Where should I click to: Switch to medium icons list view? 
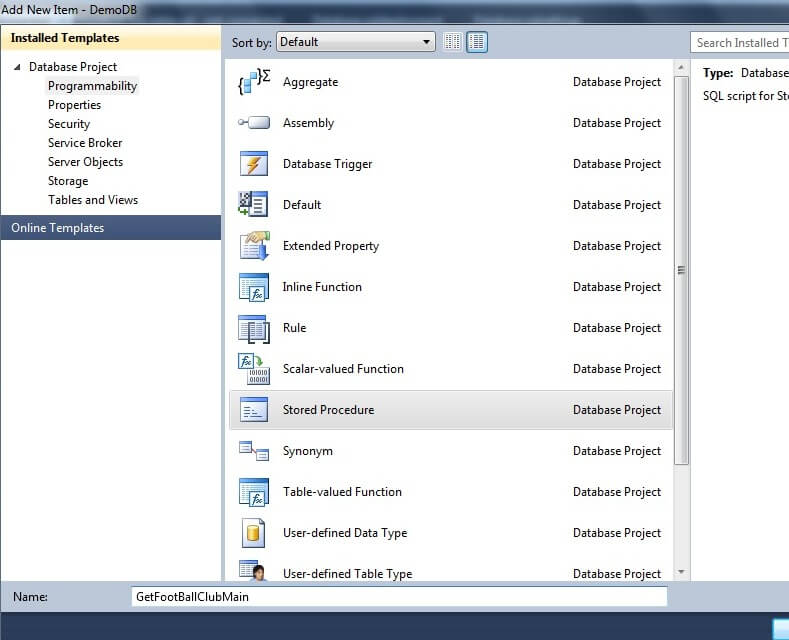477,42
